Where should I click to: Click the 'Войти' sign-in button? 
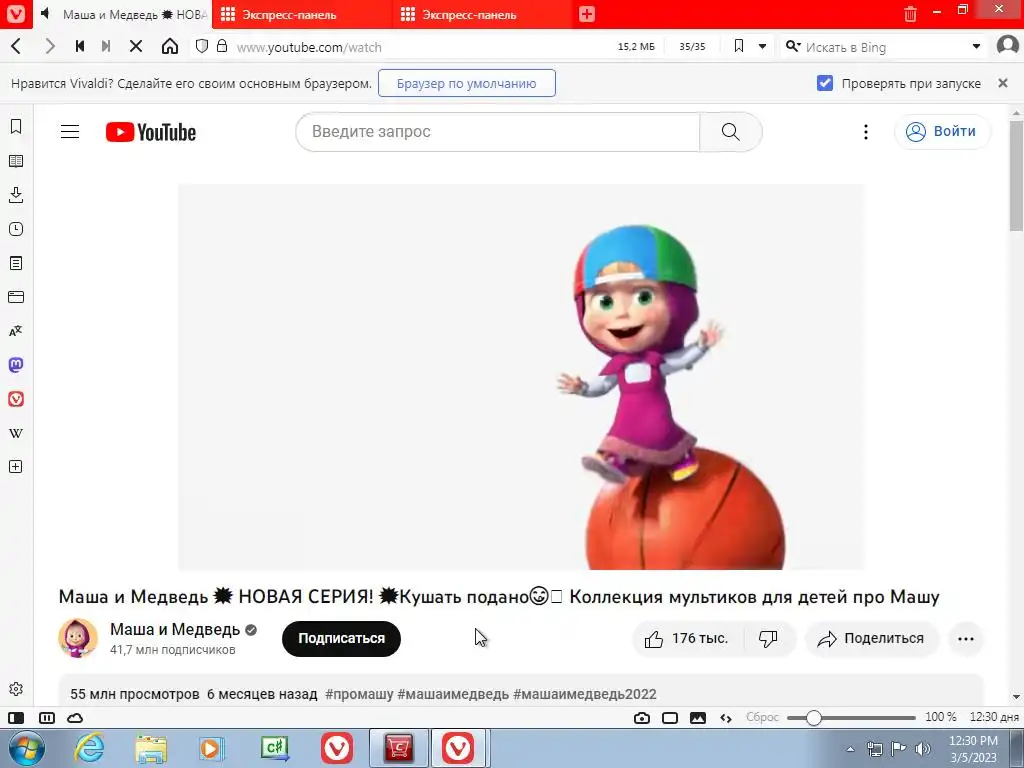[x=942, y=131]
